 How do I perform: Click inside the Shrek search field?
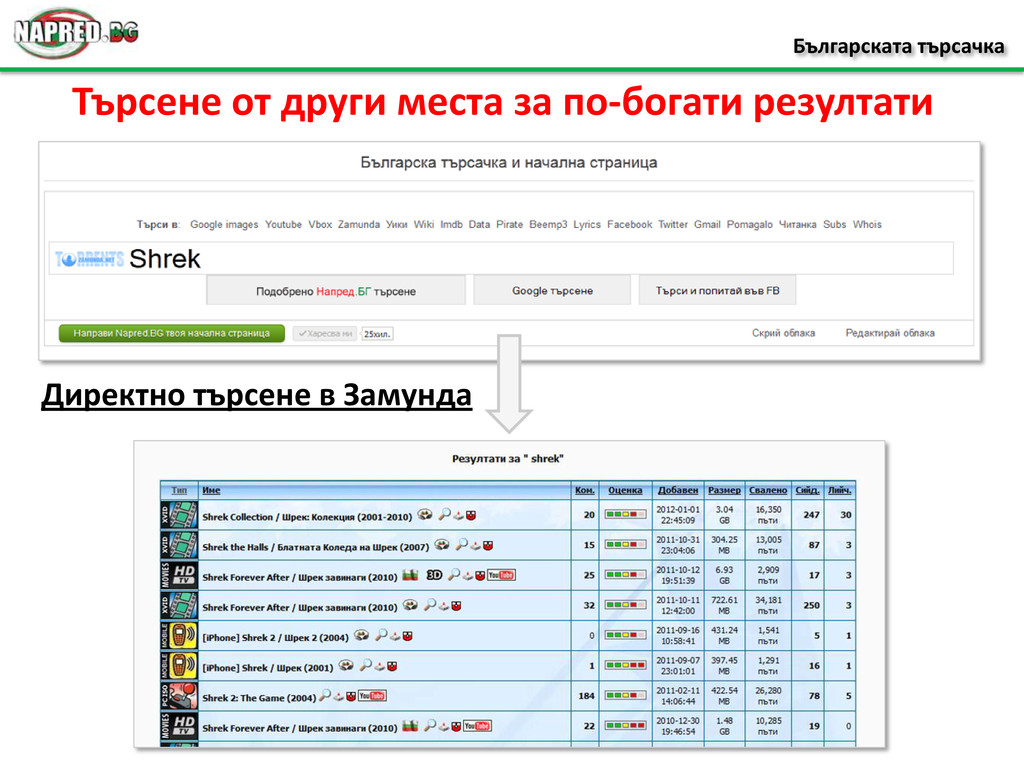point(501,259)
